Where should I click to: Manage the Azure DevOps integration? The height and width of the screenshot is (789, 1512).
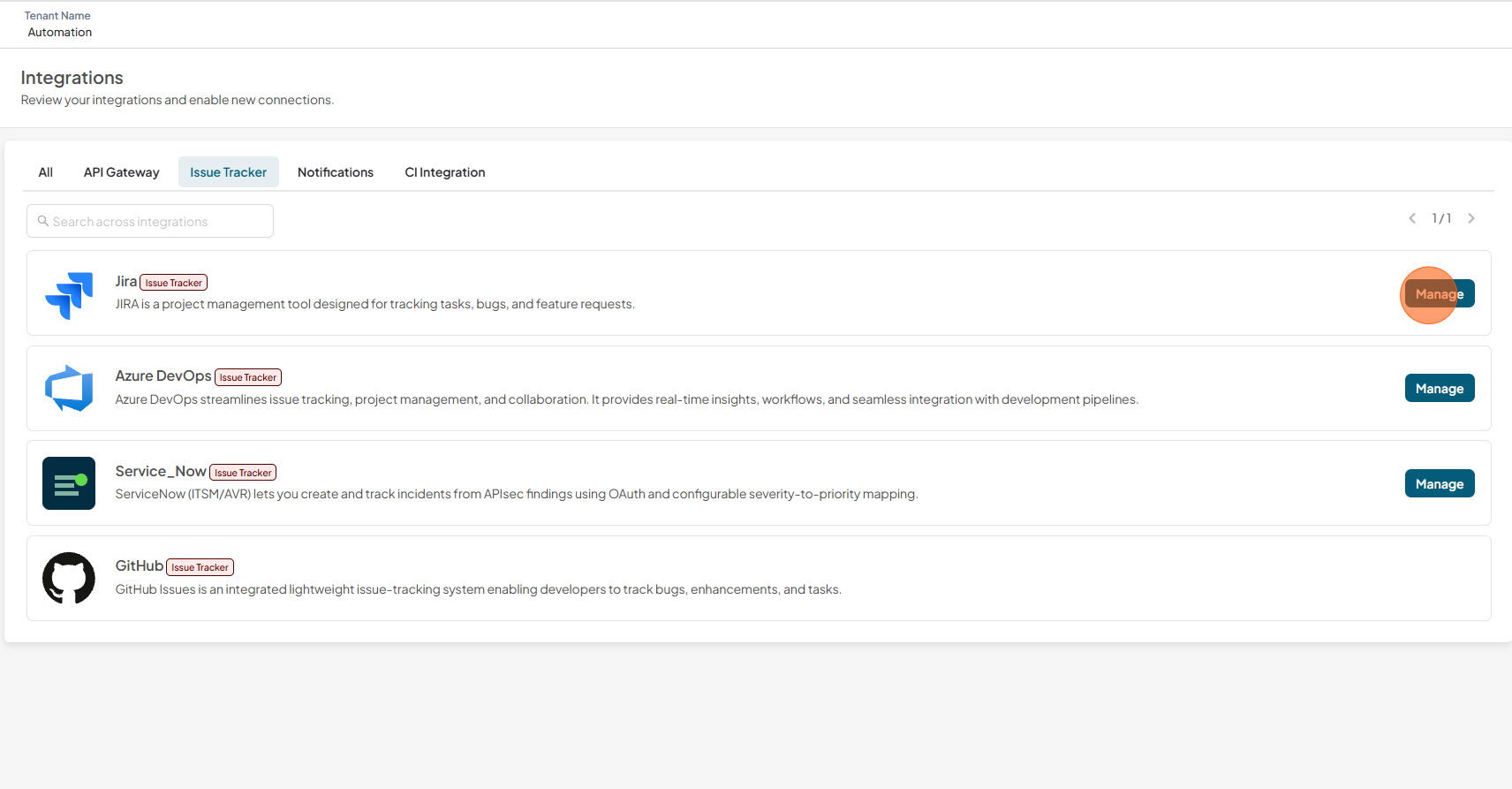pyautogui.click(x=1440, y=389)
